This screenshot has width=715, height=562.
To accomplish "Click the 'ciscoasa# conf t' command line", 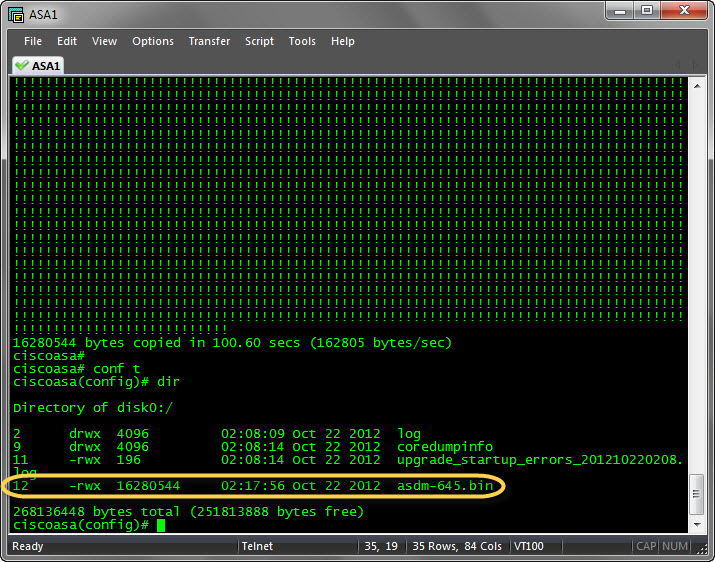I will tap(77, 369).
